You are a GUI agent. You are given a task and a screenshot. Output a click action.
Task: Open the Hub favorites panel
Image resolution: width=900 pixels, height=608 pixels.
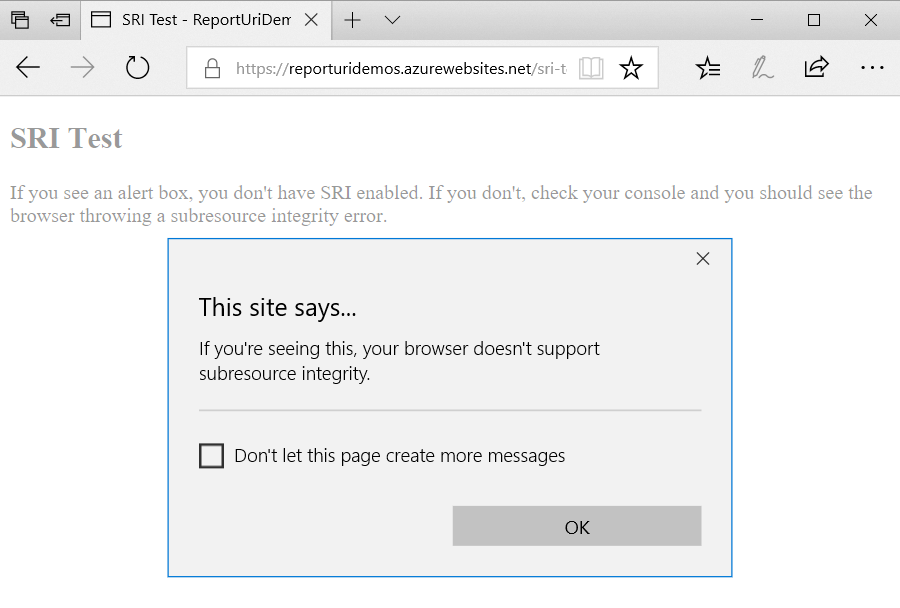pos(708,67)
